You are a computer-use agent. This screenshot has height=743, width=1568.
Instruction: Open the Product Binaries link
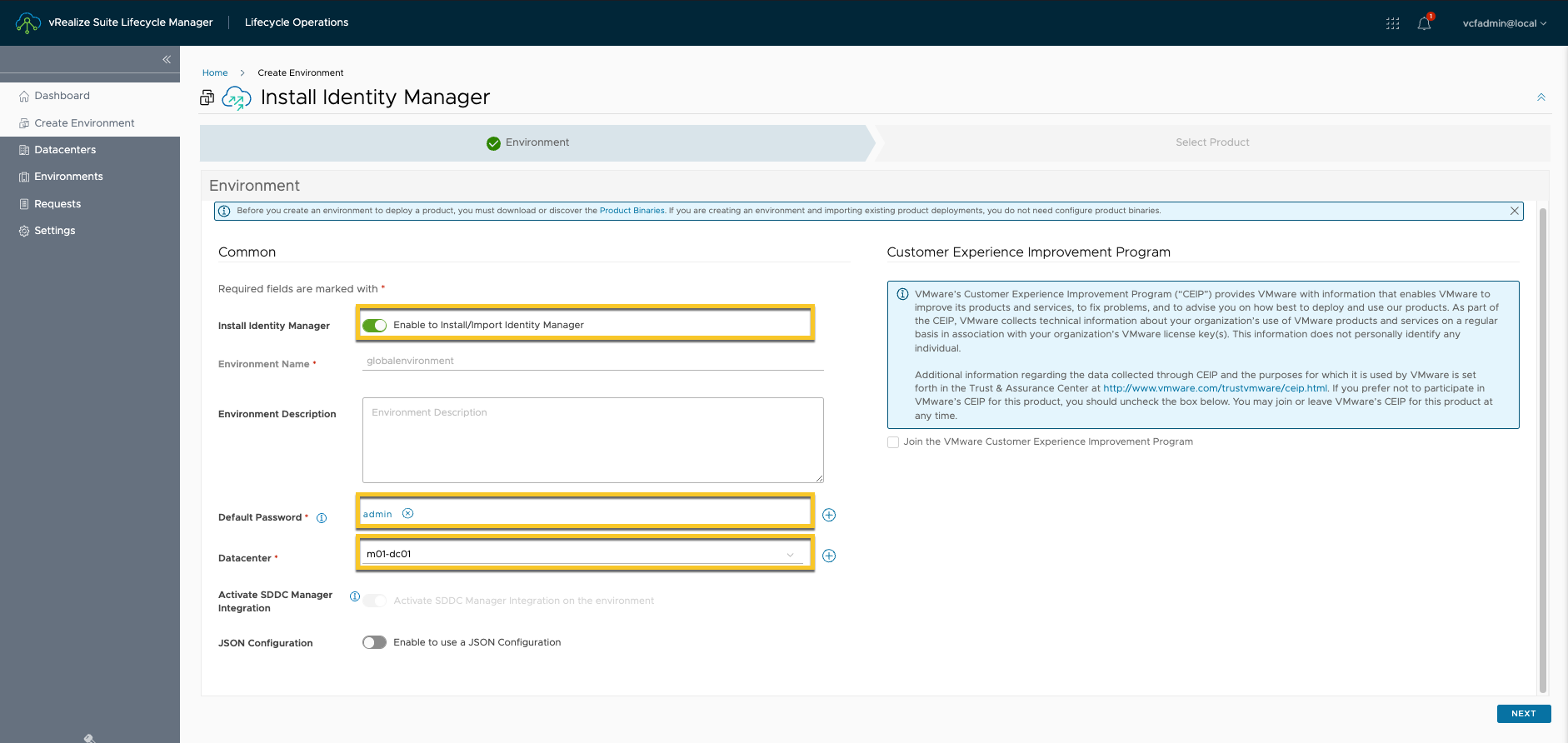632,211
